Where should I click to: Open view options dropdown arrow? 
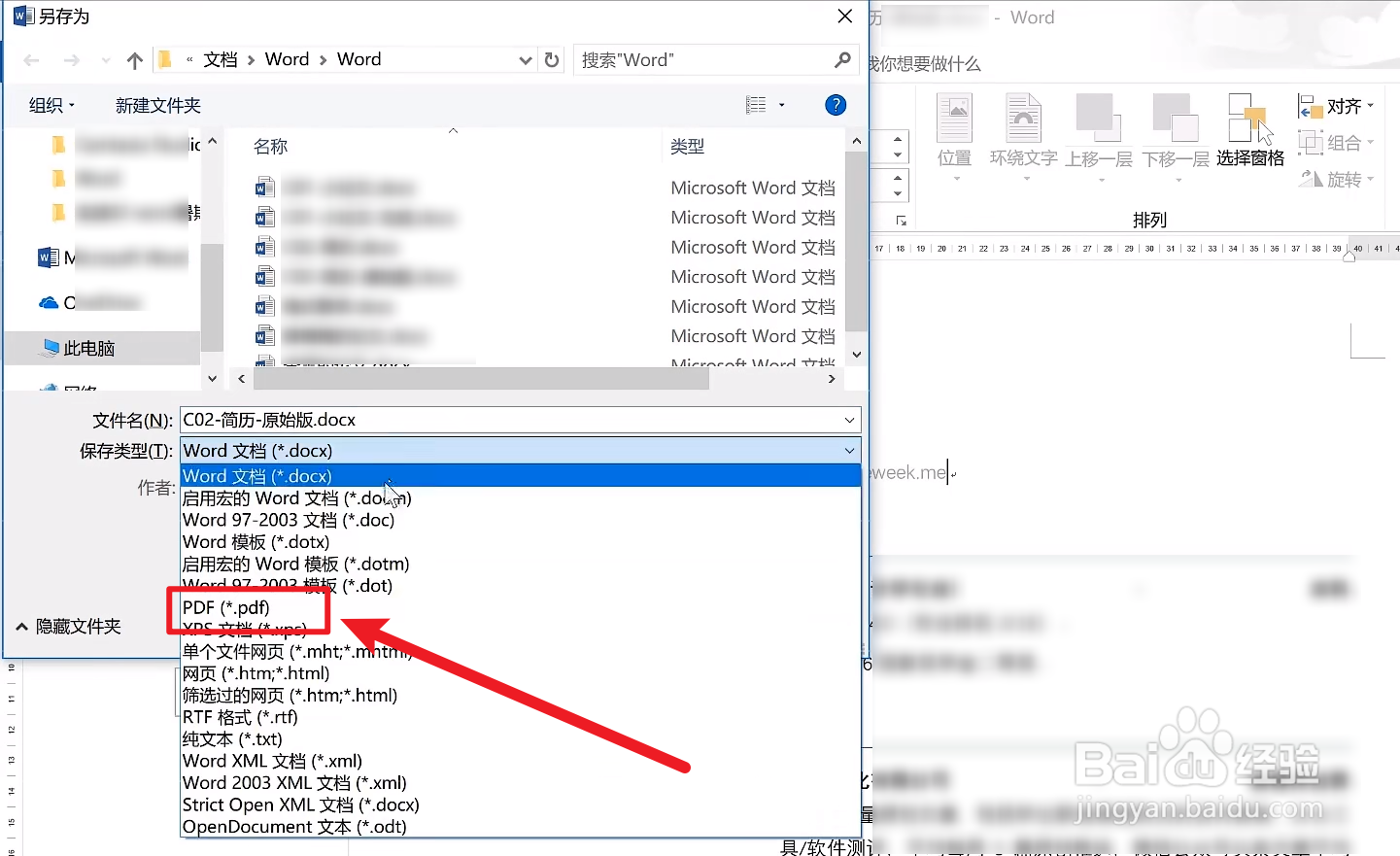(x=782, y=105)
